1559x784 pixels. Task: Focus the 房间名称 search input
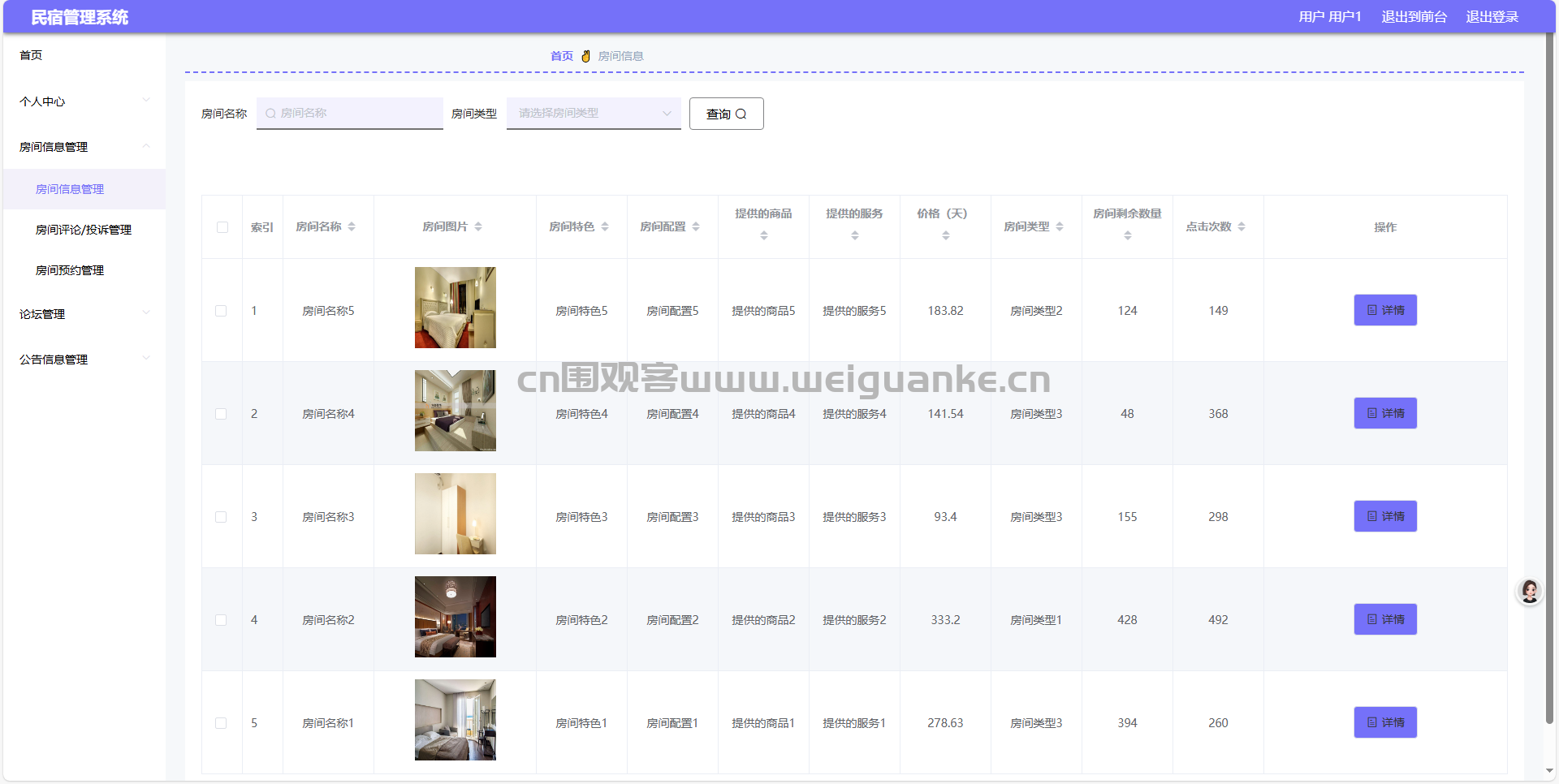point(350,114)
